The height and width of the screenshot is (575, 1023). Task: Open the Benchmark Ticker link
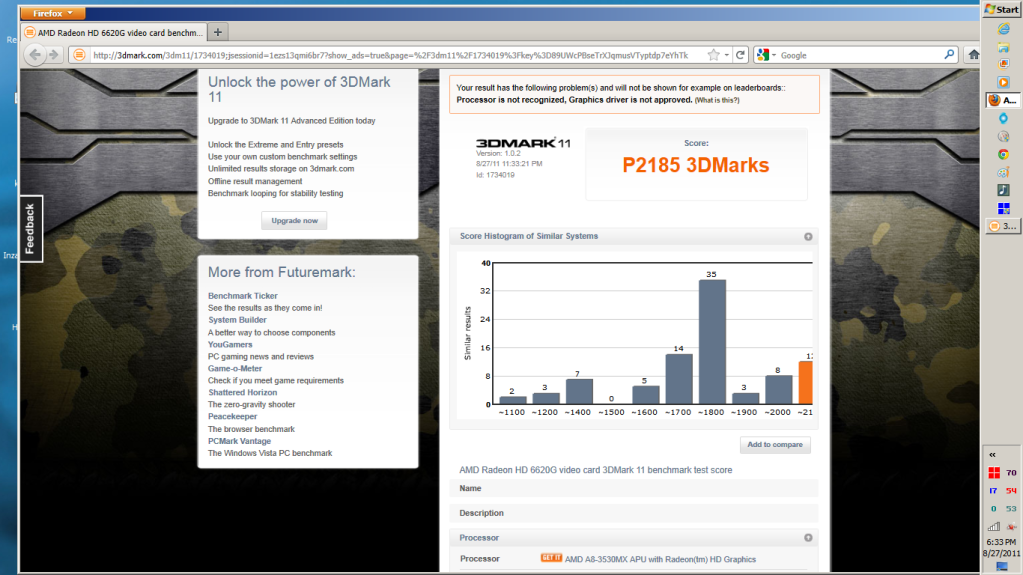[x=243, y=296]
